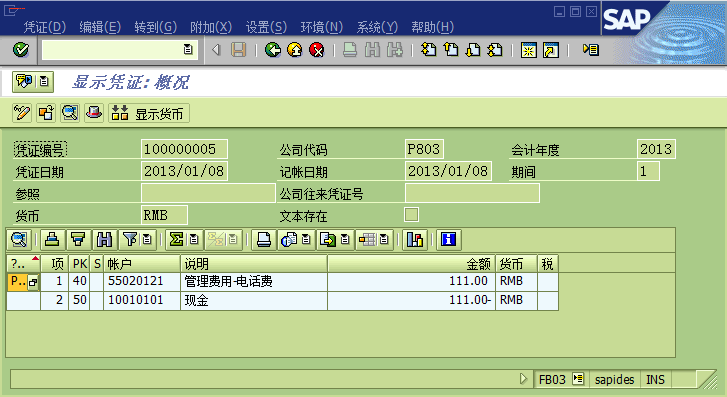Click the blue End-user documentation info icon
The image size is (727, 397).
coord(448,240)
